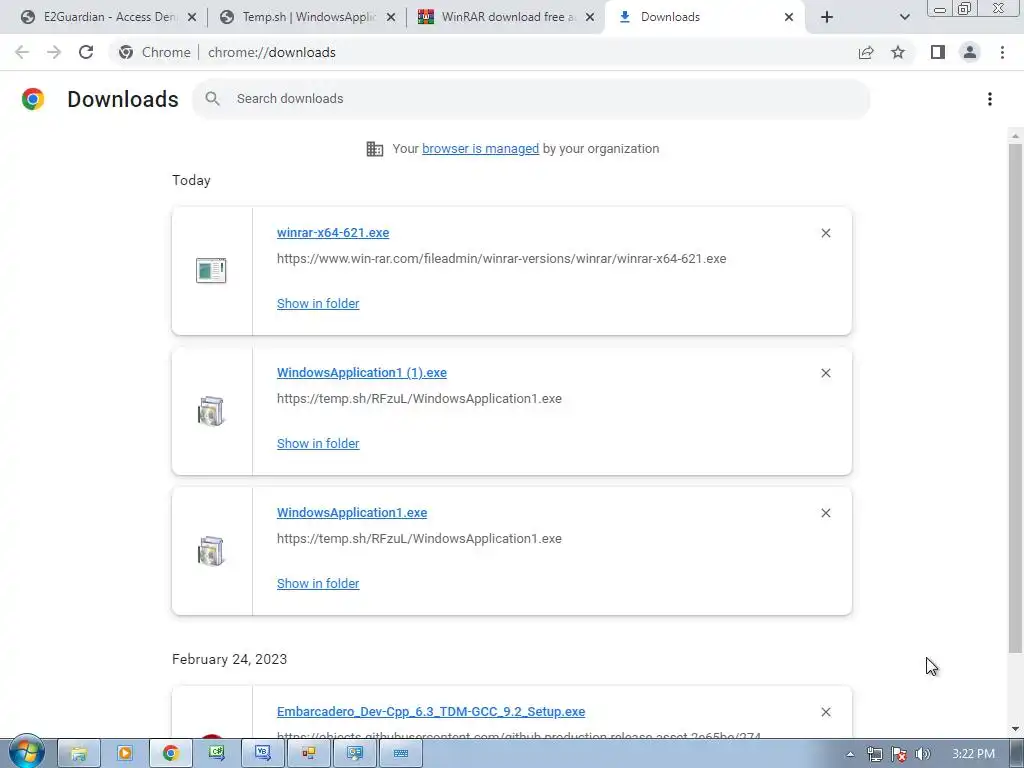1024x768 pixels.
Task: Go forward with the browser forward arrow
Action: [54, 52]
